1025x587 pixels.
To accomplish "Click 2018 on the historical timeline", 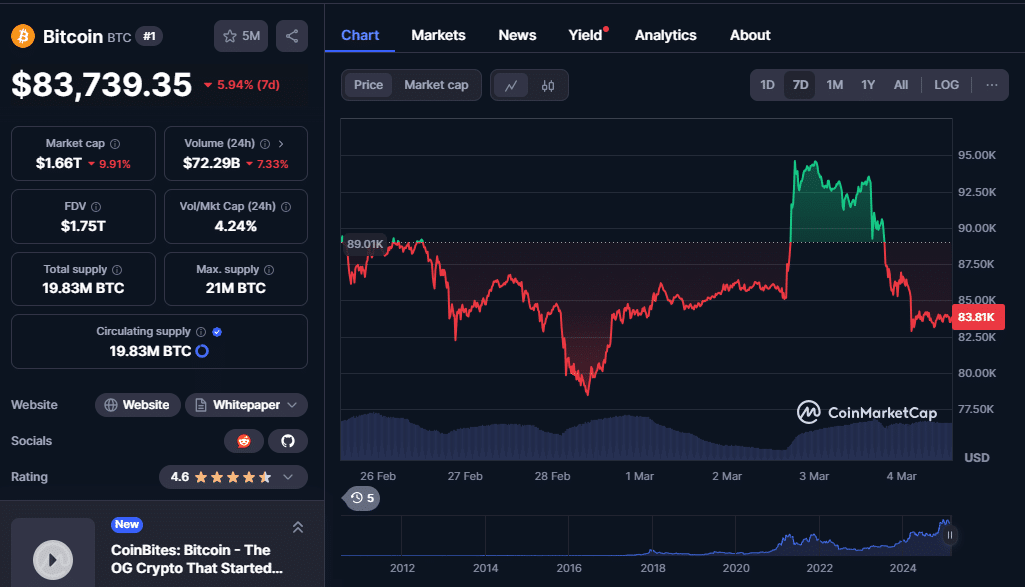I will (x=653, y=568).
